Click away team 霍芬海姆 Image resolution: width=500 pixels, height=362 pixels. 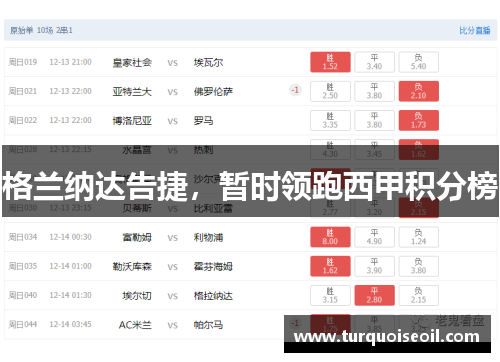click(x=213, y=267)
